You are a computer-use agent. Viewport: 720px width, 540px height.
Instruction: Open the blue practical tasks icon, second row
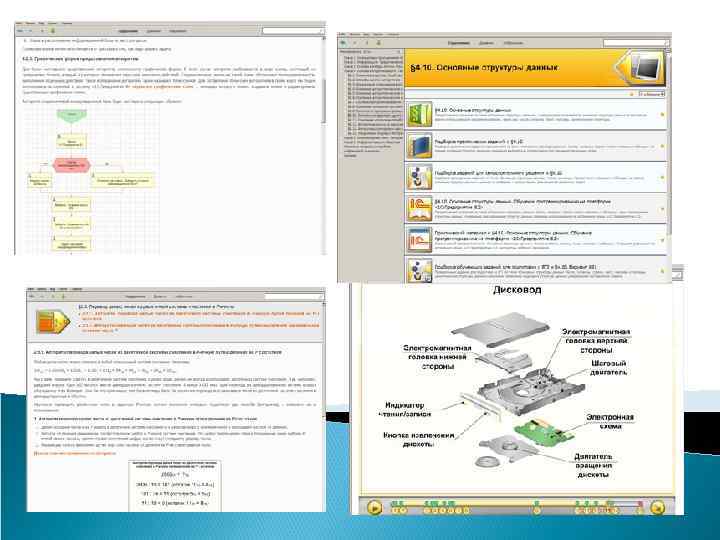pyautogui.click(x=419, y=146)
